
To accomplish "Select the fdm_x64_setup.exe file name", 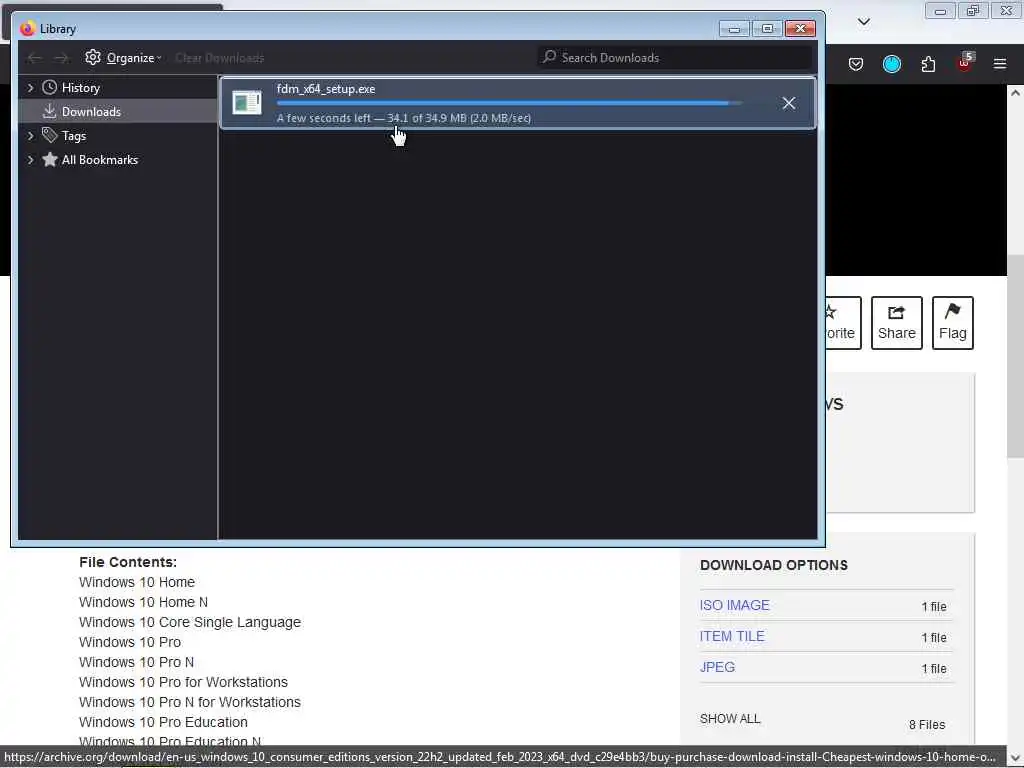I will click(x=325, y=89).
